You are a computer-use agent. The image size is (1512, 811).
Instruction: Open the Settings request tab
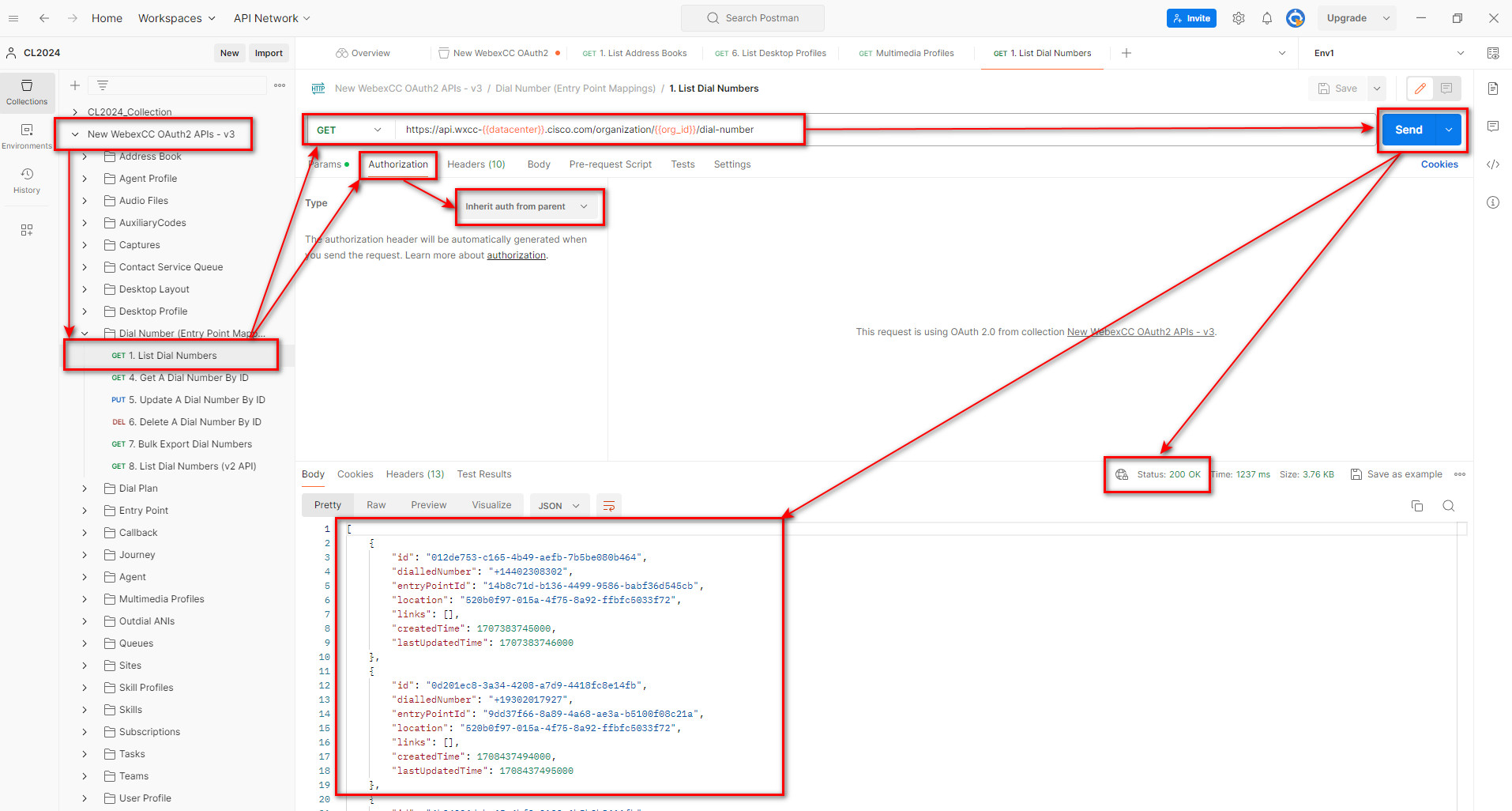pyautogui.click(x=732, y=164)
